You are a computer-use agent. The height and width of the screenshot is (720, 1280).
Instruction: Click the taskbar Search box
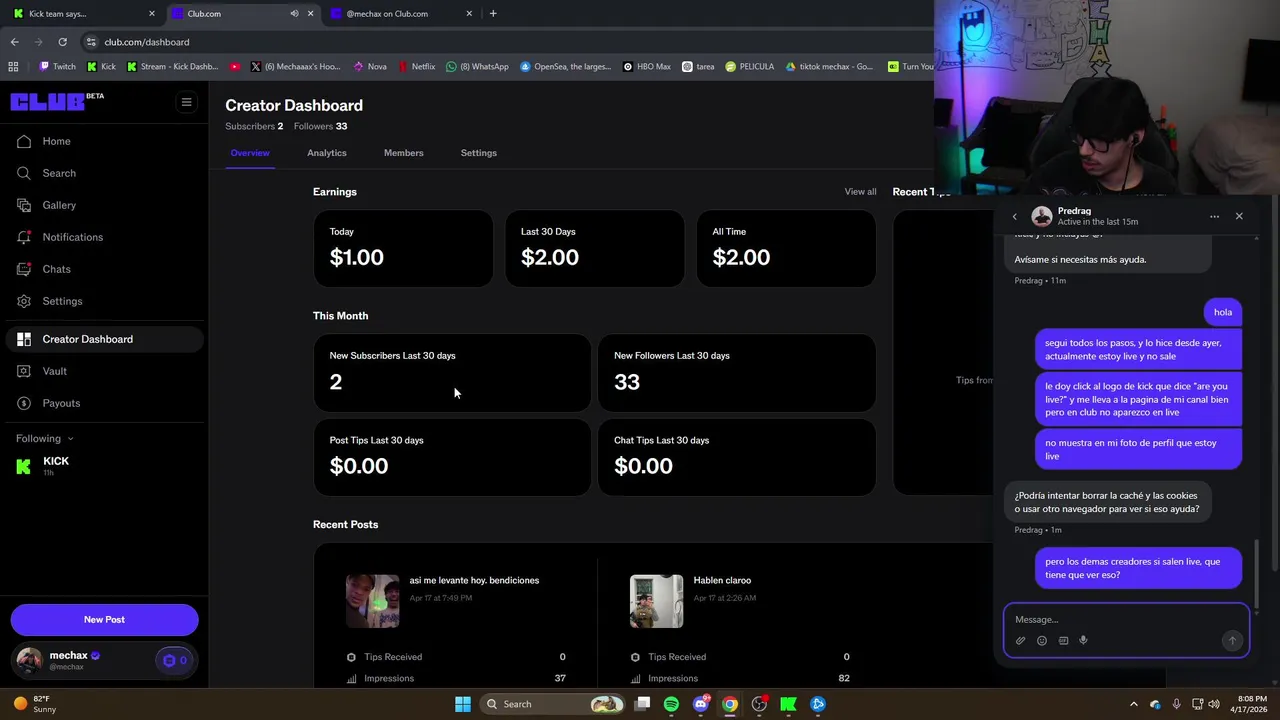pyautogui.click(x=553, y=704)
